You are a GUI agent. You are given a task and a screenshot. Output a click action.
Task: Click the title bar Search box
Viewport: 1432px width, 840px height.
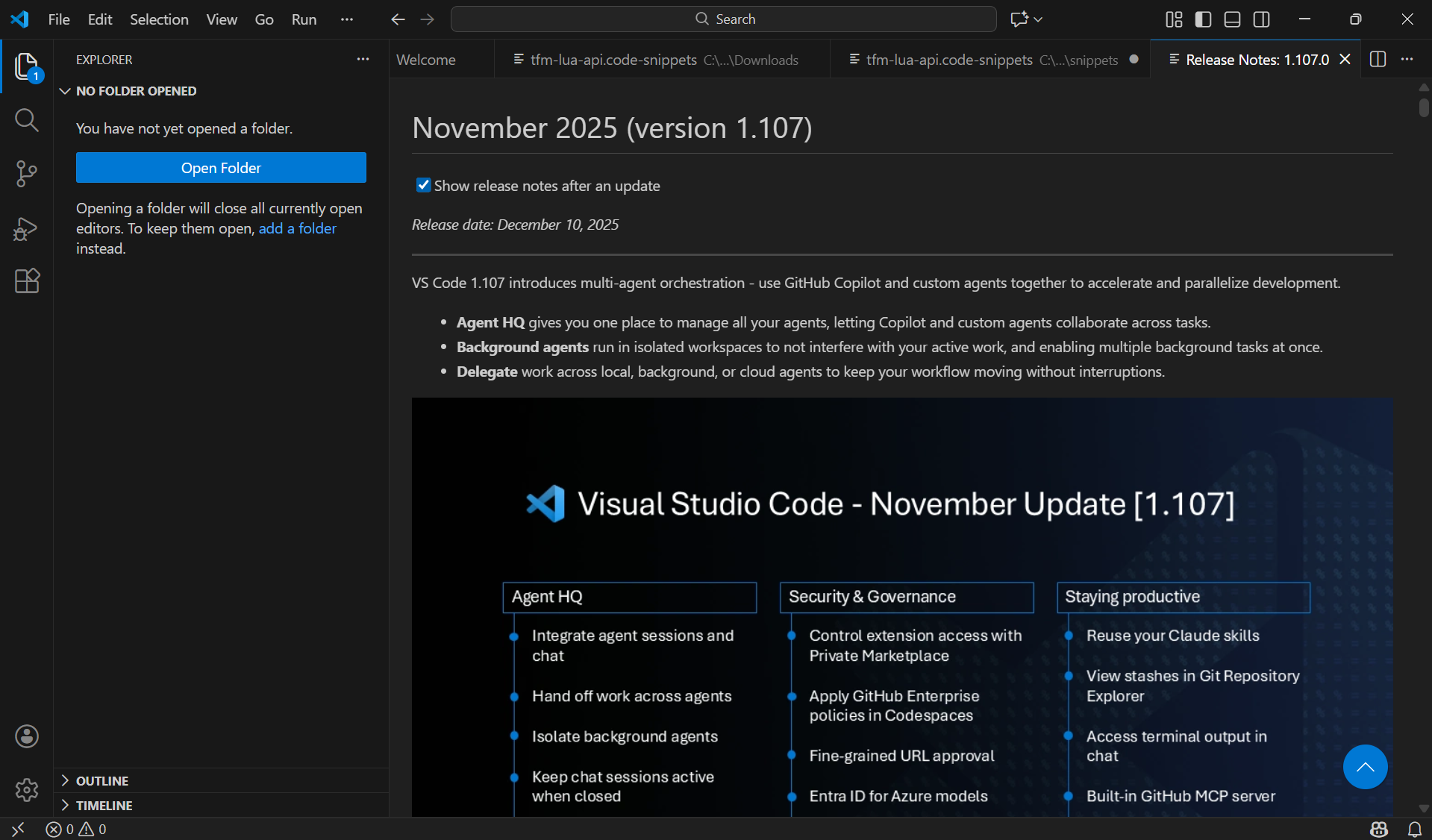click(x=724, y=19)
